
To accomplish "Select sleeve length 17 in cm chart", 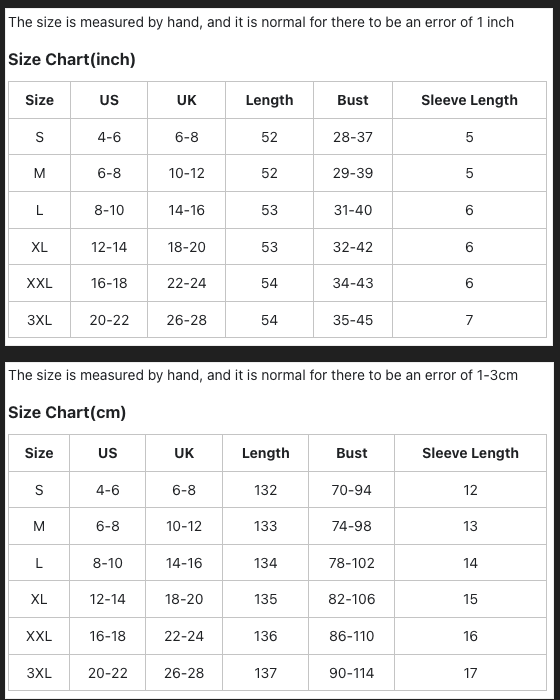I will tap(471, 673).
